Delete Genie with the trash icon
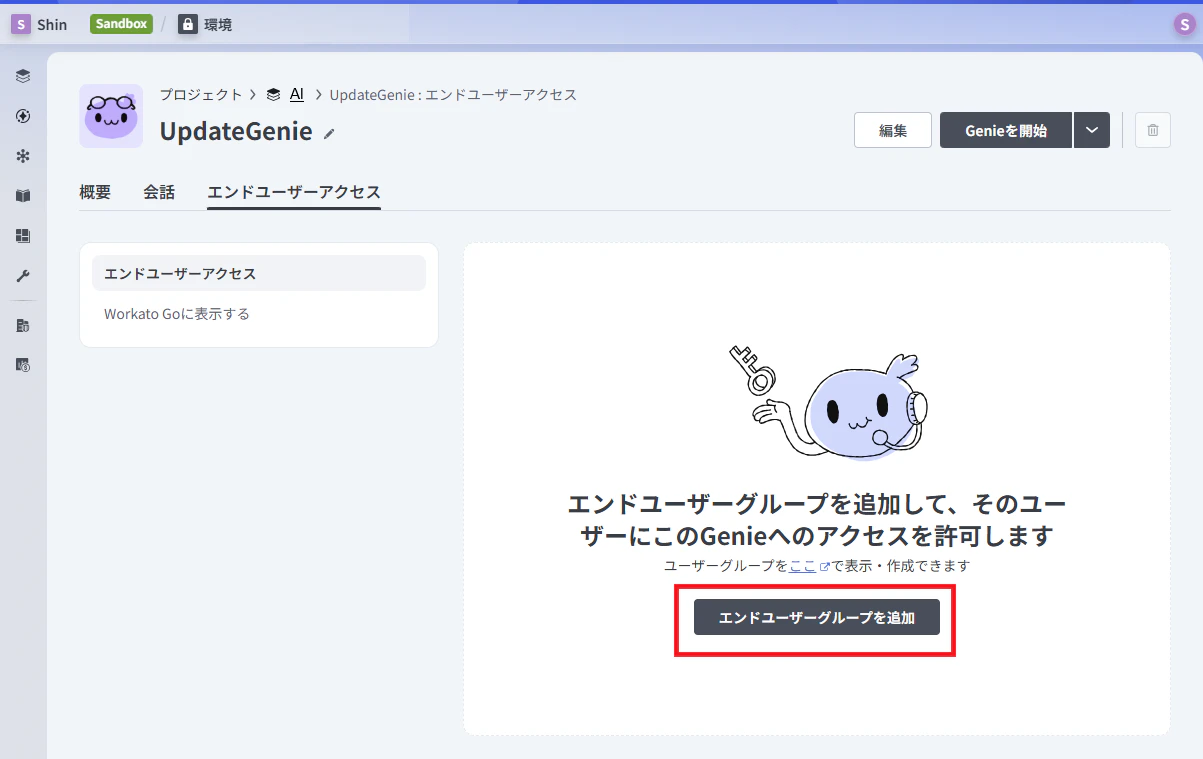This screenshot has width=1203, height=759. (1153, 130)
